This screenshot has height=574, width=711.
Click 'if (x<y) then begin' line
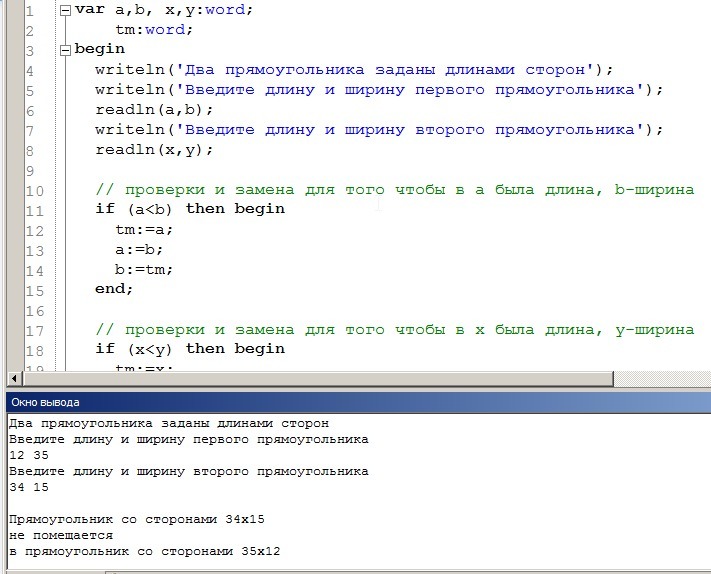(x=190, y=349)
